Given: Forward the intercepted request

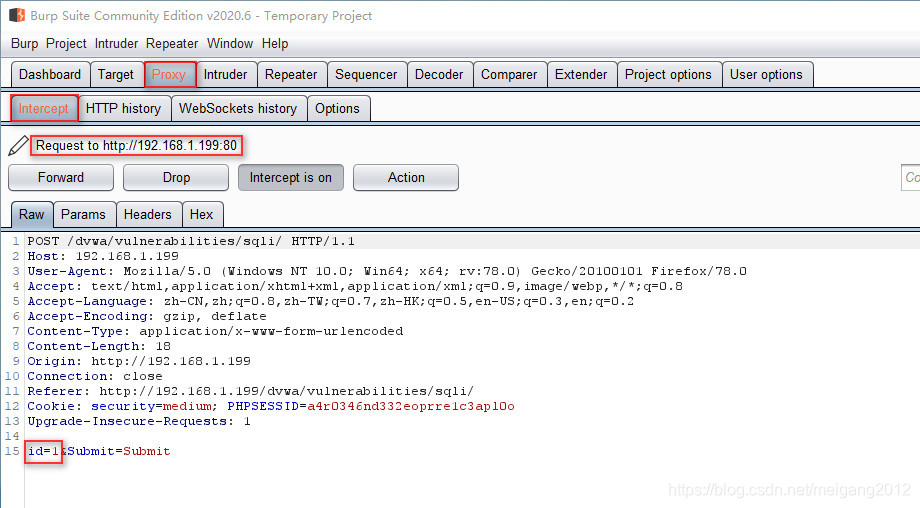Looking at the screenshot, I should click(61, 178).
